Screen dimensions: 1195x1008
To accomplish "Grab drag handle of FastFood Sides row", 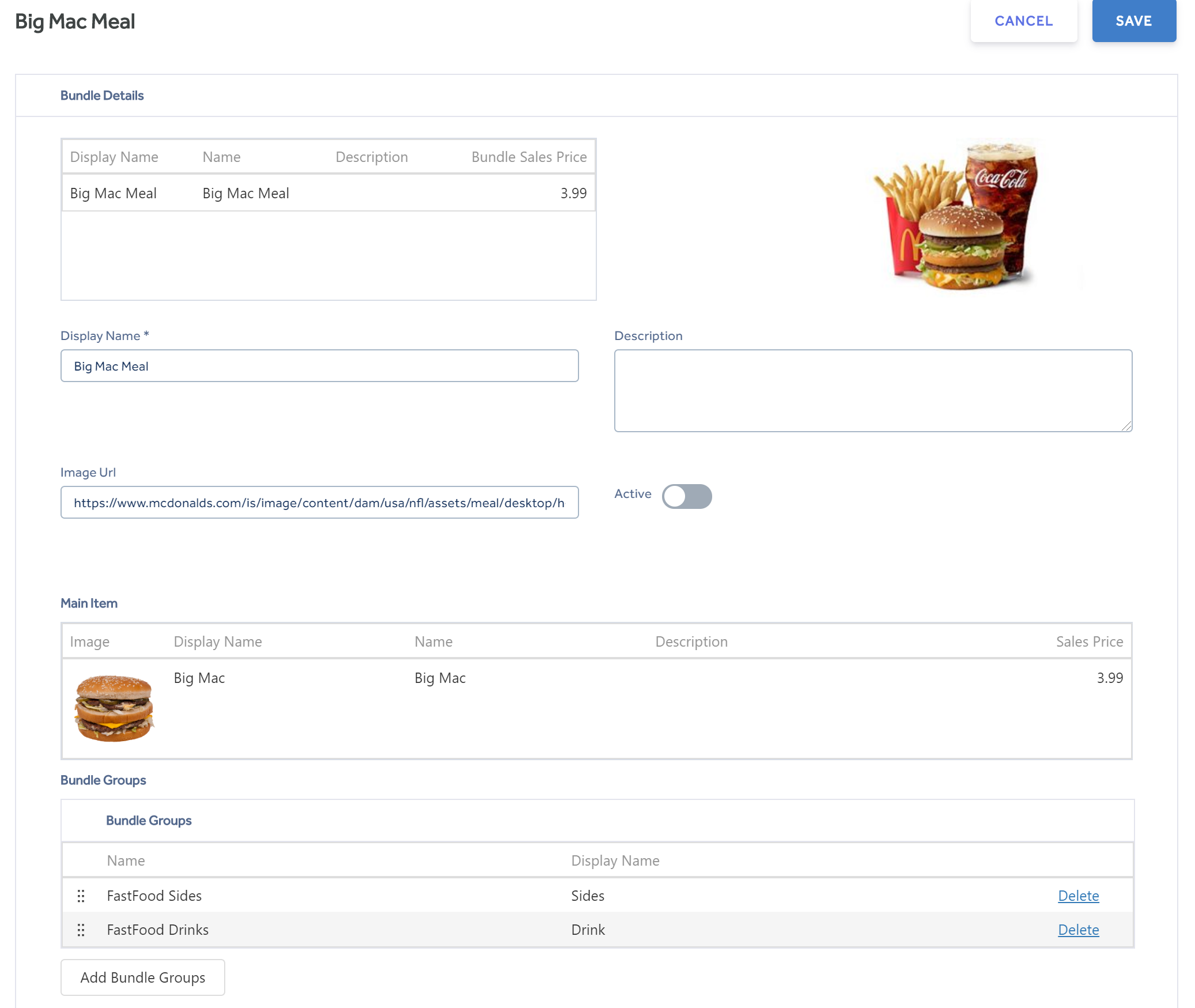I will [x=81, y=896].
